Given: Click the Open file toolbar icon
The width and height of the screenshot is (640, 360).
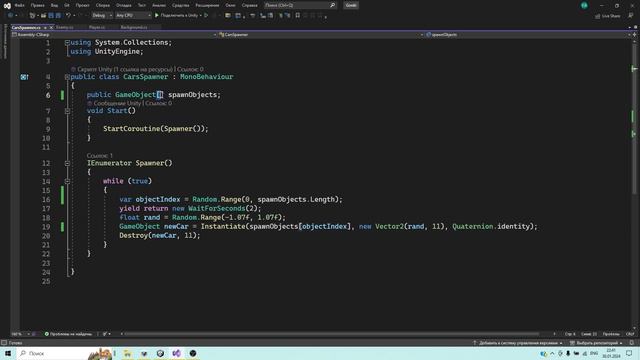Looking at the screenshot, I should click(x=43, y=16).
